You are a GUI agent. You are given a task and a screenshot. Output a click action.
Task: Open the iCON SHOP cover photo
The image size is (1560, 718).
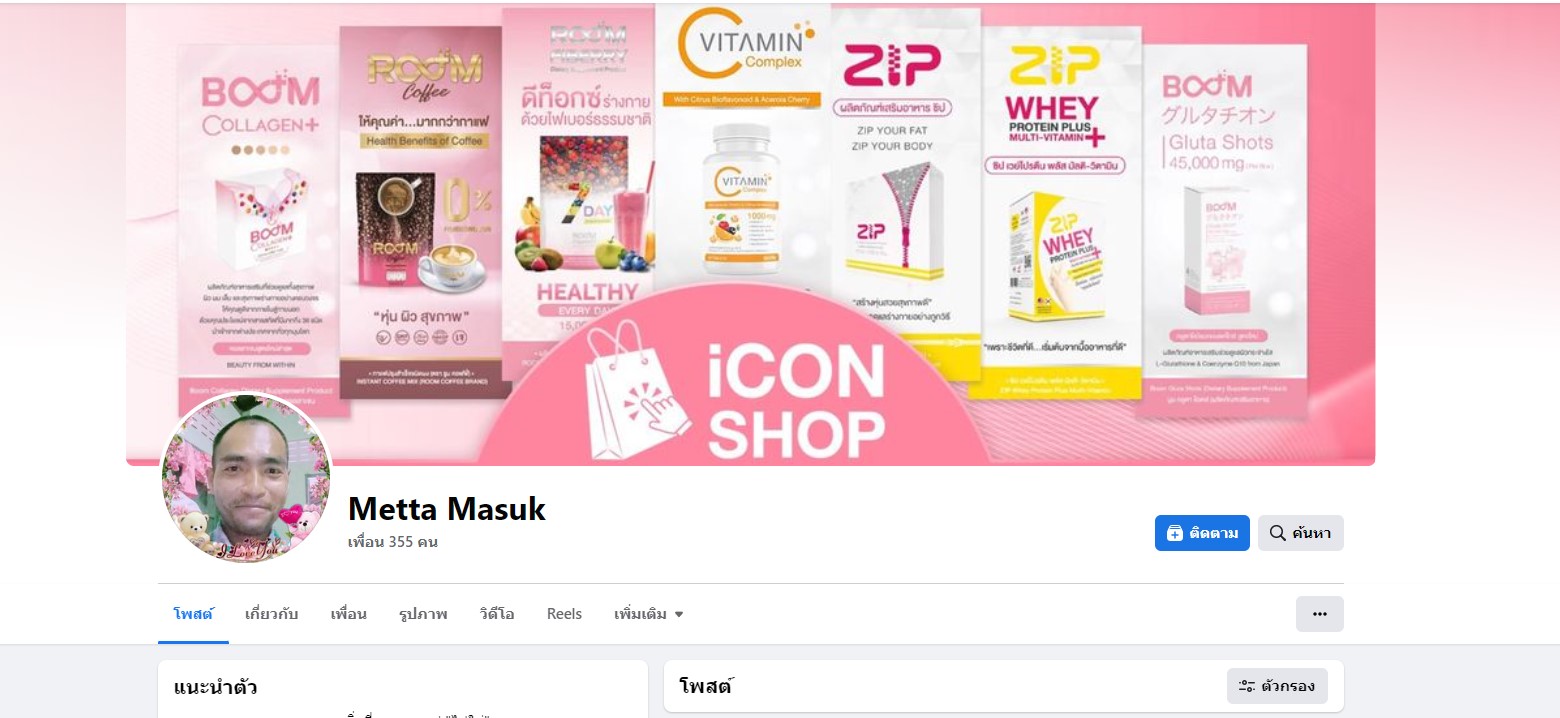point(750,234)
